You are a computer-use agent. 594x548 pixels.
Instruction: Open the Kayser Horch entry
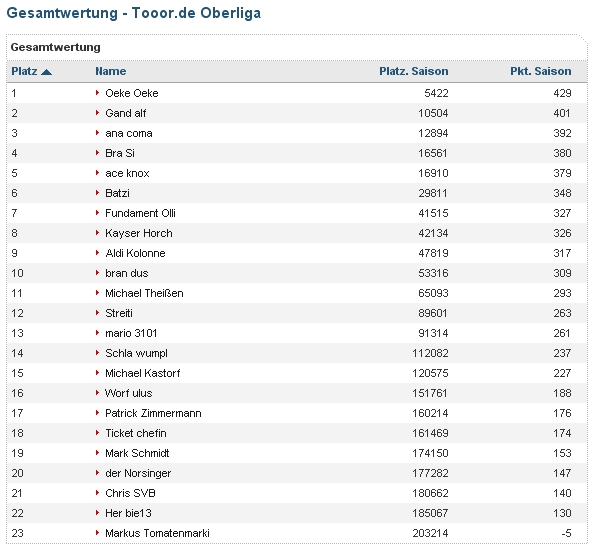139,233
